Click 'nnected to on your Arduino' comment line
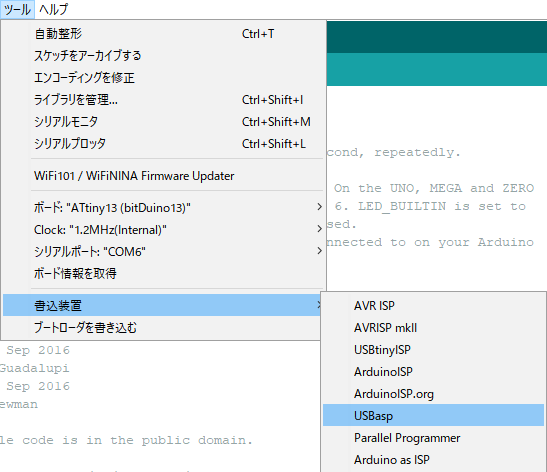The image size is (547, 472). click(430, 242)
